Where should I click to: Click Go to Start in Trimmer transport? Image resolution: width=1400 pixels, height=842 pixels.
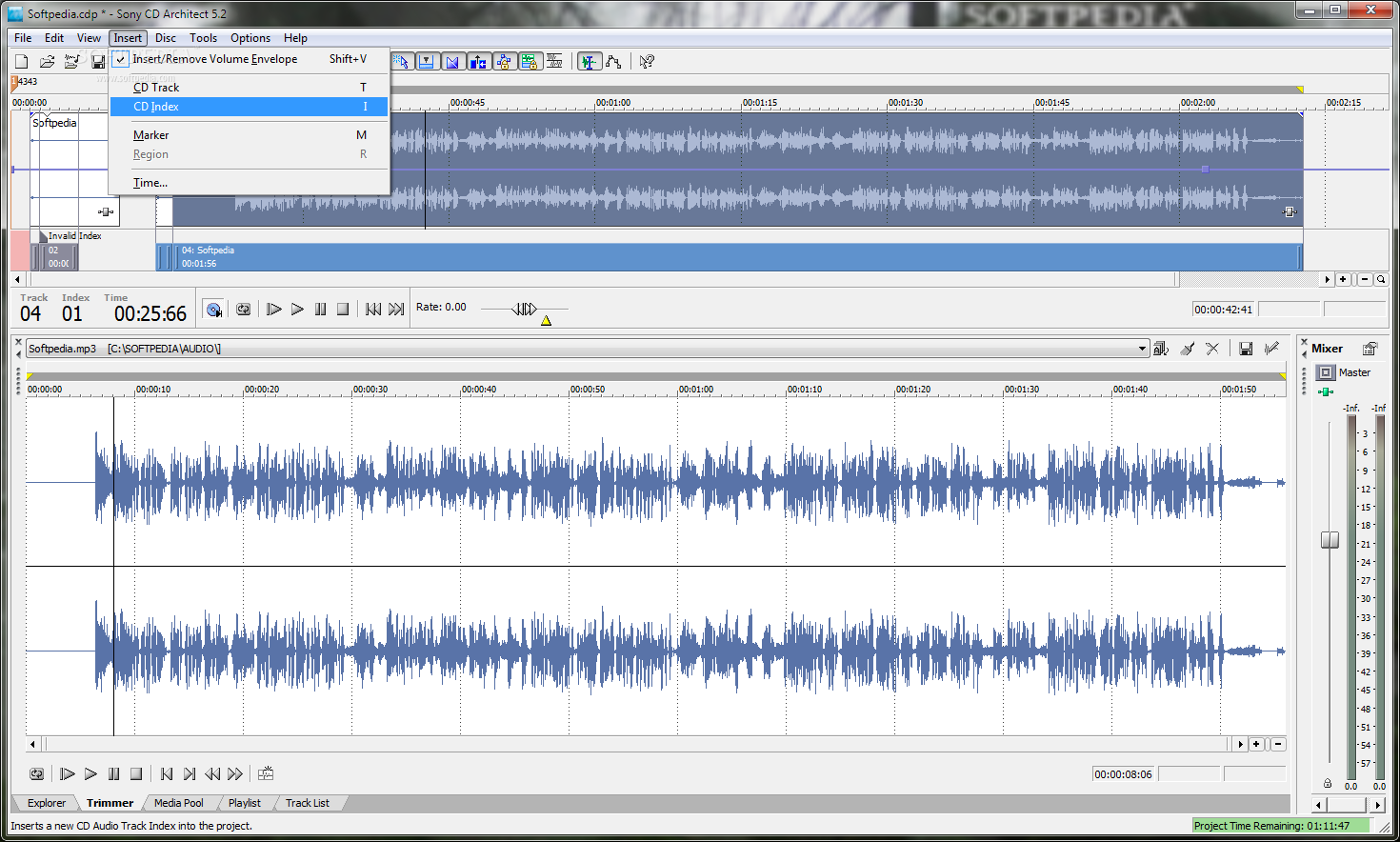pyautogui.click(x=167, y=774)
